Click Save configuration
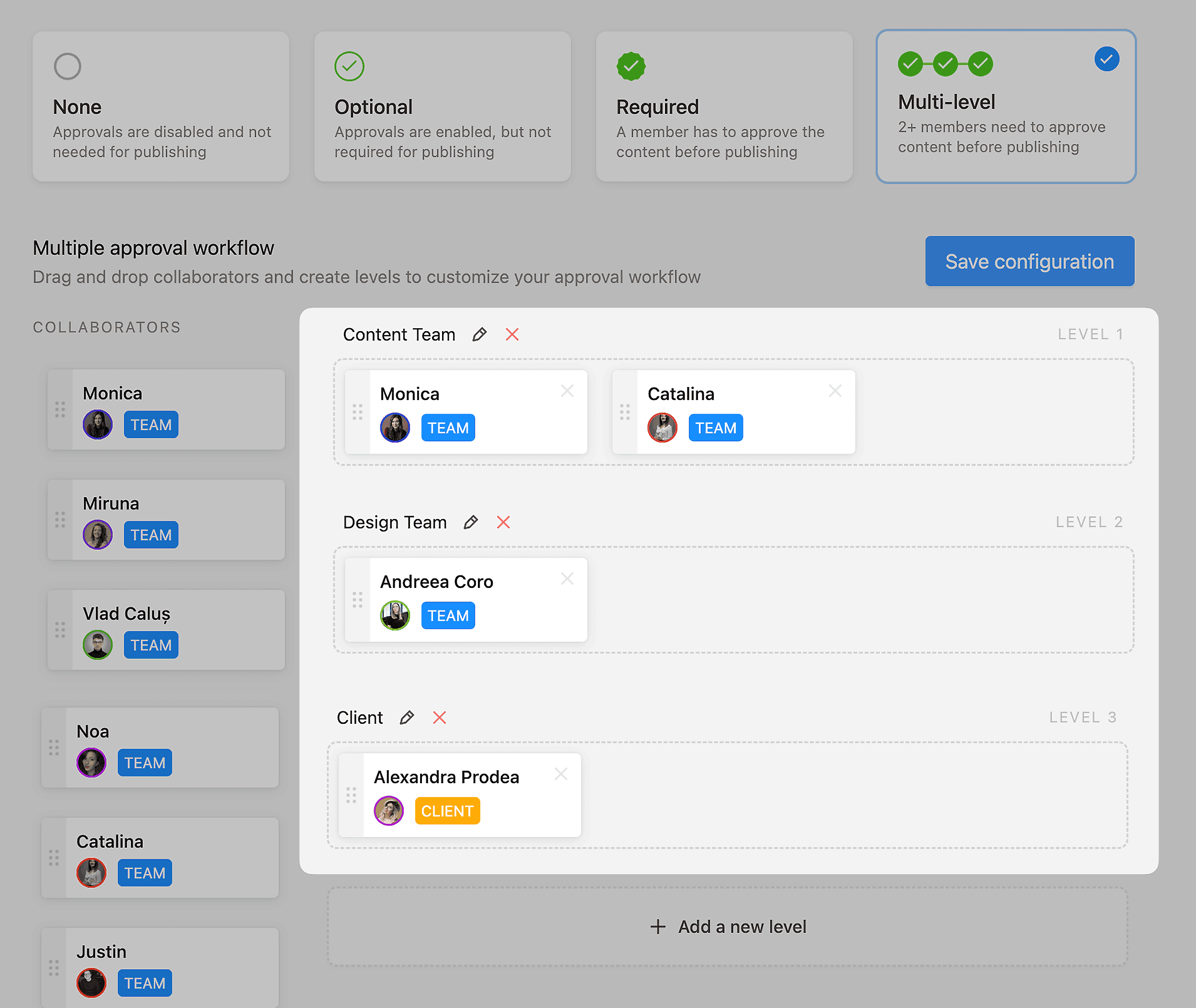The width and height of the screenshot is (1196, 1008). [1029, 261]
